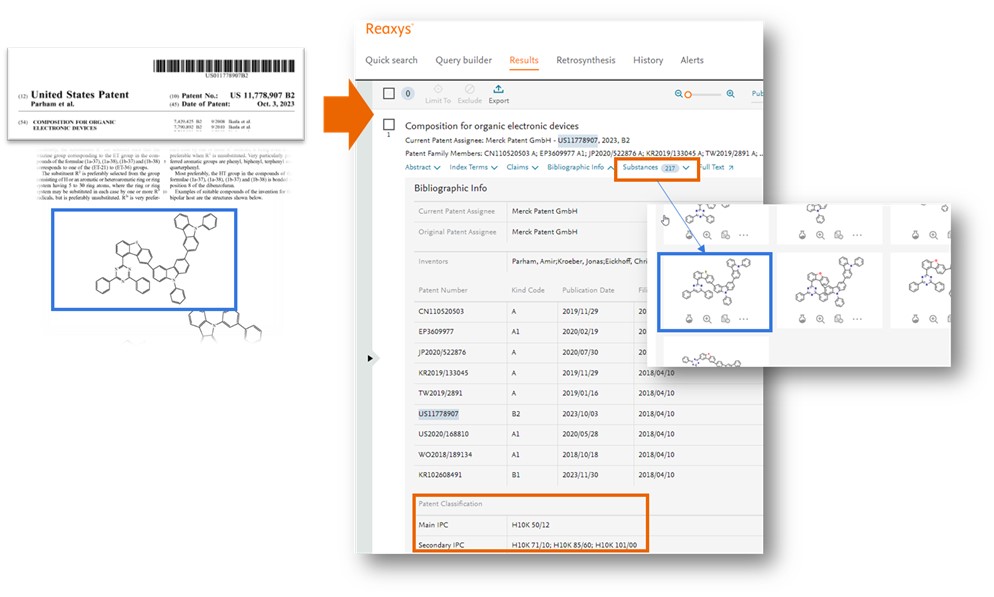The image size is (994, 597).
Task: Click the Export icon
Action: pyautogui.click(x=498, y=90)
